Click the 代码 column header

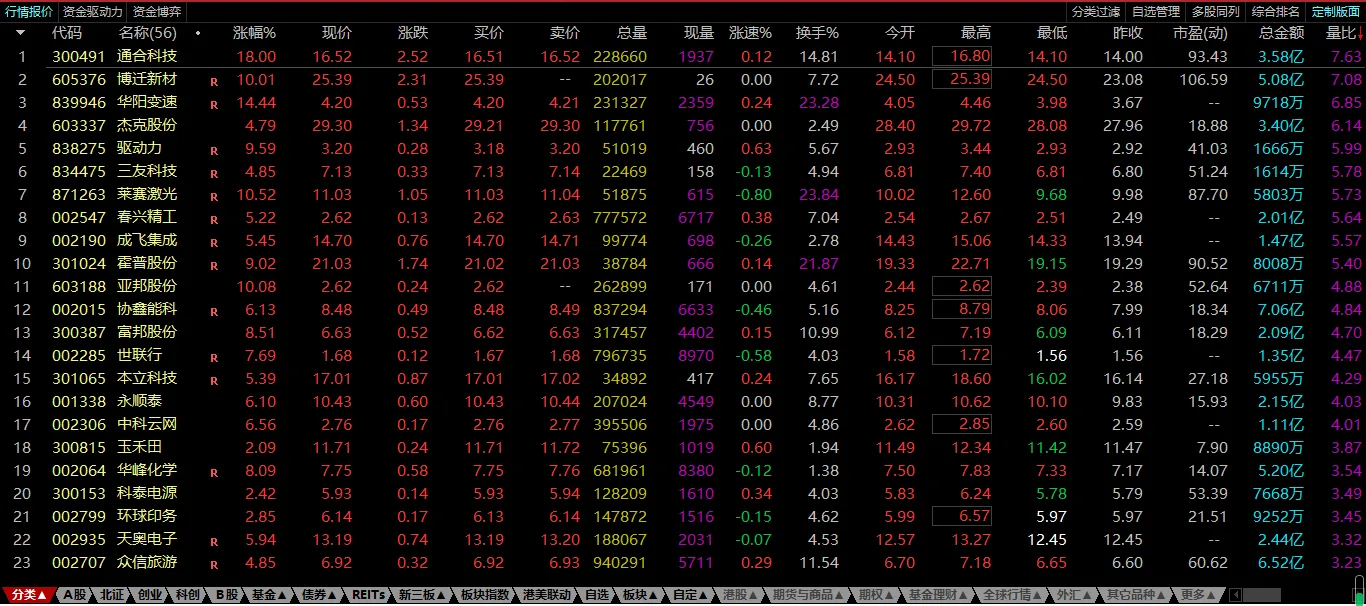click(67, 33)
